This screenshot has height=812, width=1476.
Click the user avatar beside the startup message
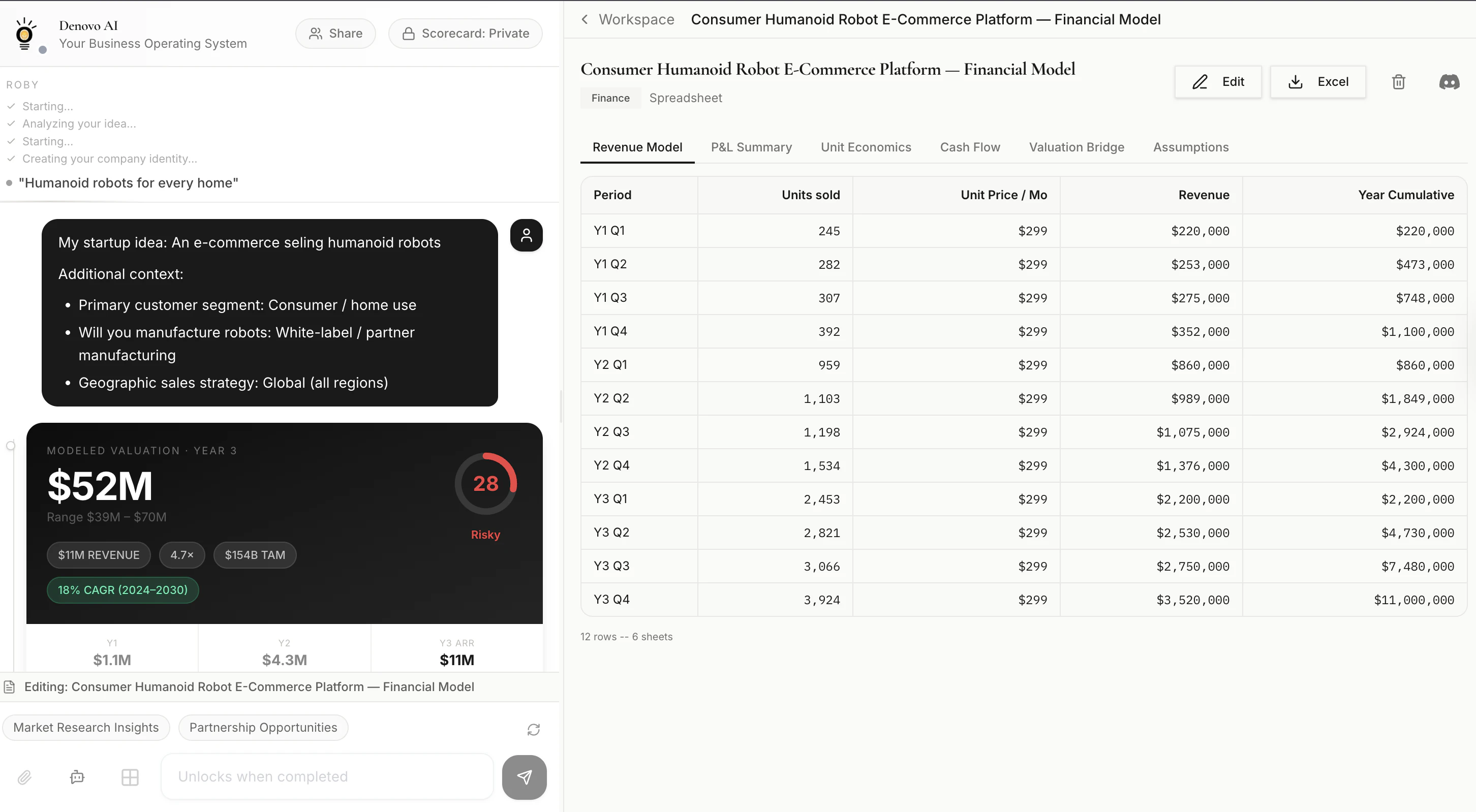coord(526,235)
